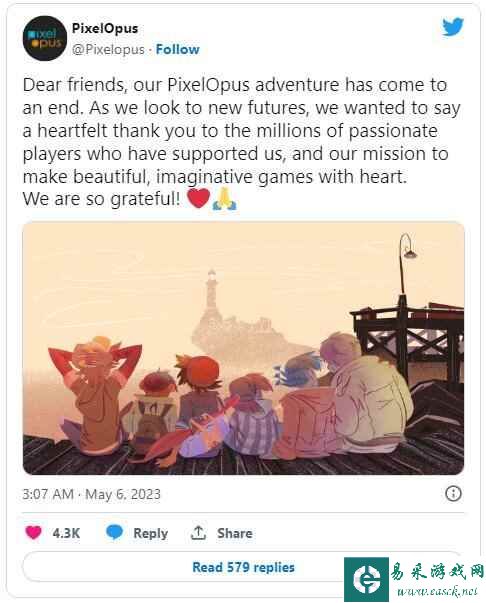Screen dimensions: 486x603
Task: Click the www.easck.net watermark URL
Action: click(x=437, y=591)
